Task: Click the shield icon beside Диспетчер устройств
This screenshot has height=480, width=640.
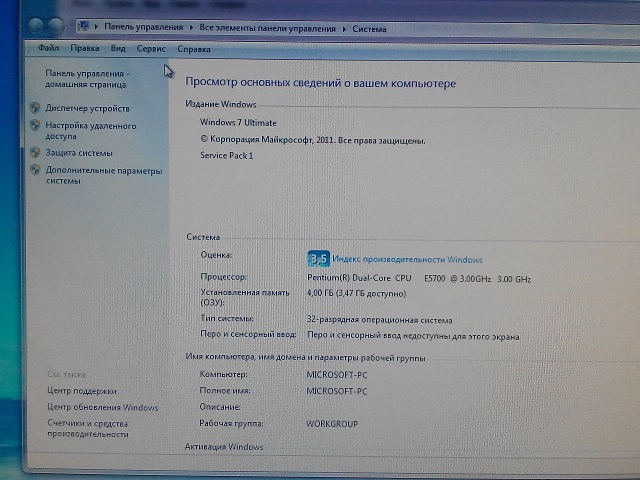Action: click(34, 108)
